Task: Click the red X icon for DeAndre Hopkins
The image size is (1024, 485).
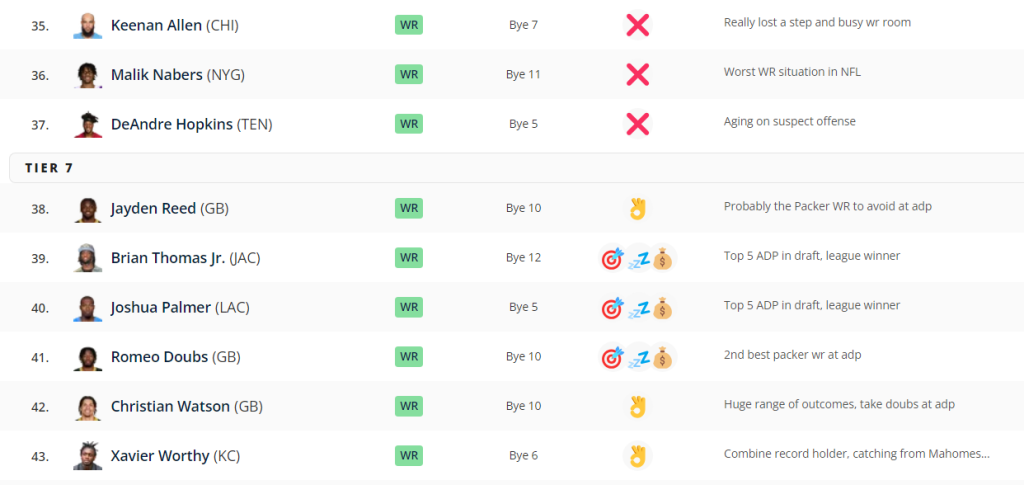Action: [x=637, y=124]
